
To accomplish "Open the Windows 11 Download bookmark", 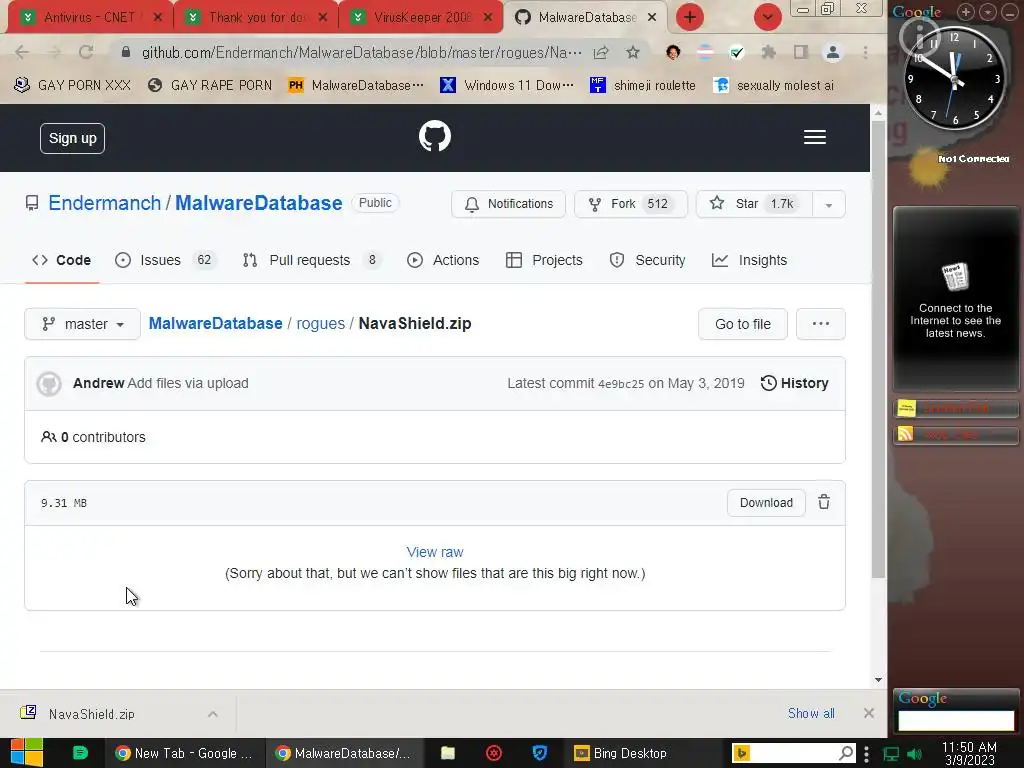I will [507, 85].
